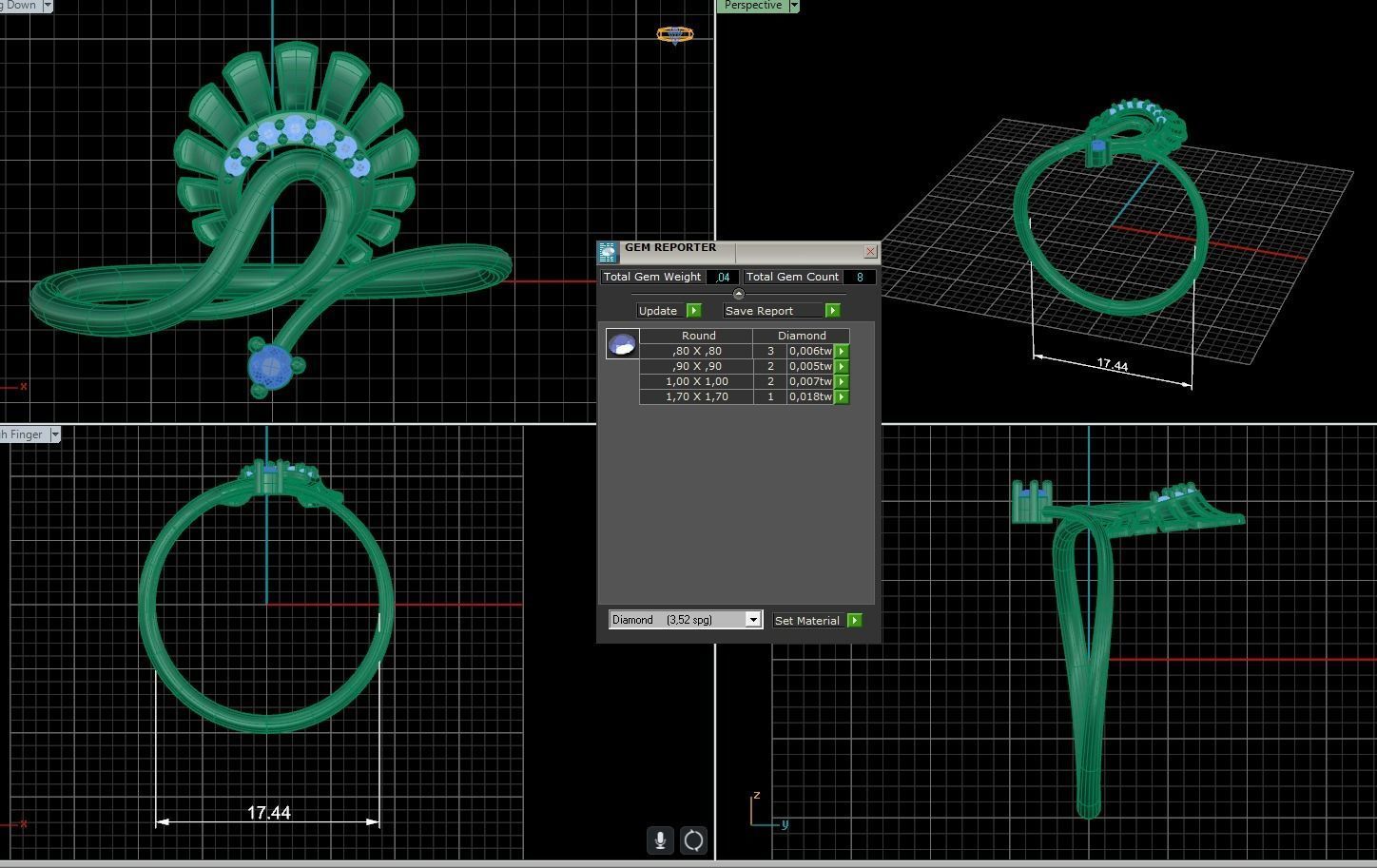Click the 17,44 dimension in Through Finger view
Viewport: 1377px width, 868px height.
pos(268,813)
